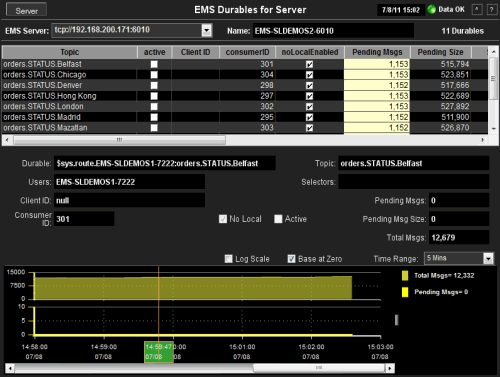Click the Durable field text box
This screenshot has height=377, width=500.
165,163
